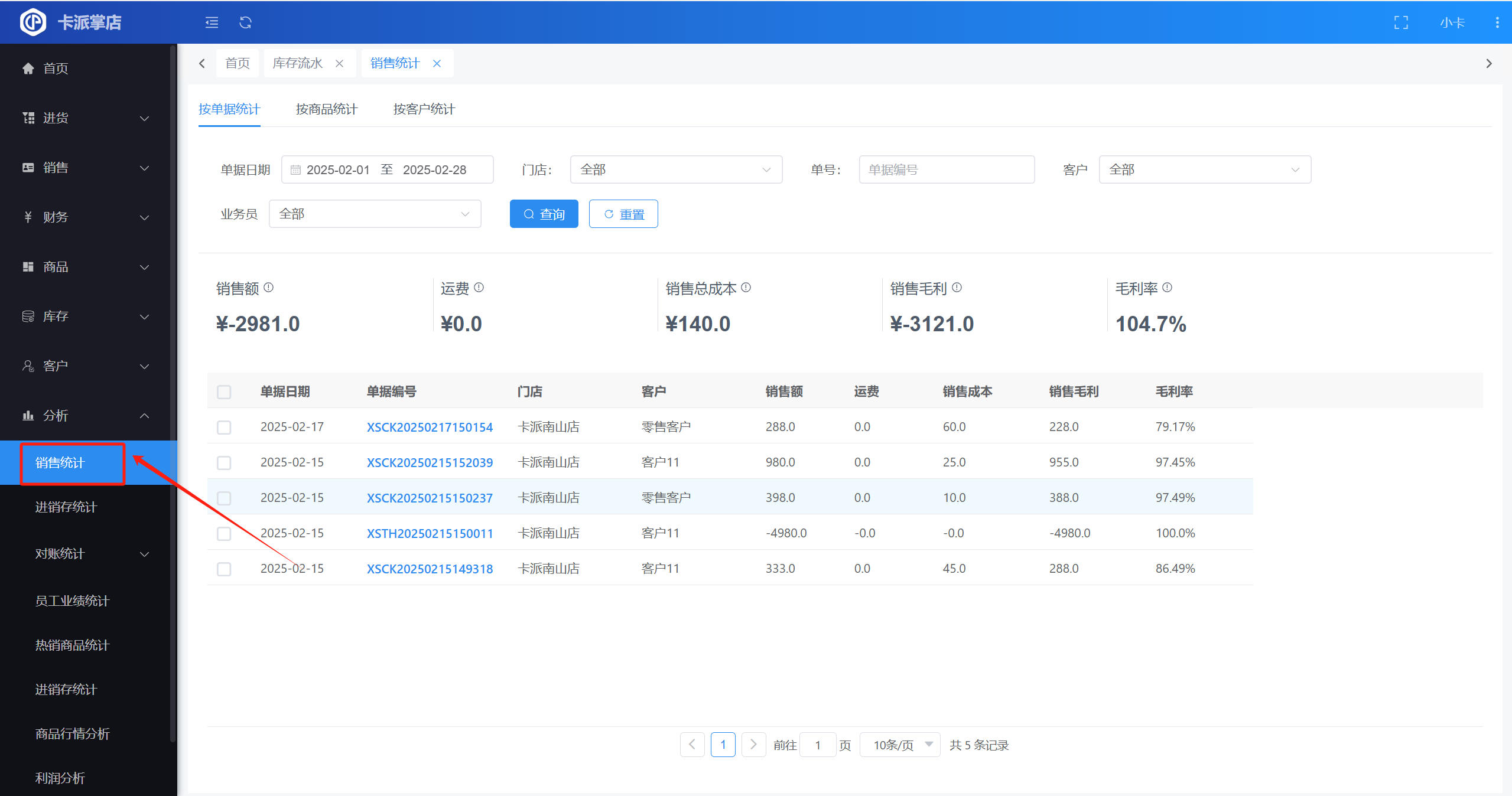This screenshot has width=1512, height=796.
Task: Click the refresh icon in header
Action: point(245,22)
